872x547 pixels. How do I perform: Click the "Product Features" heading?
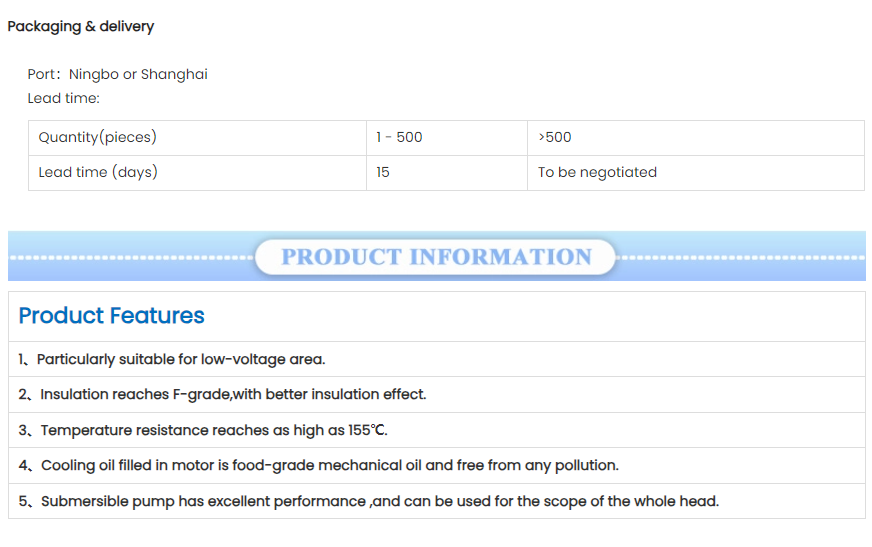tap(111, 316)
